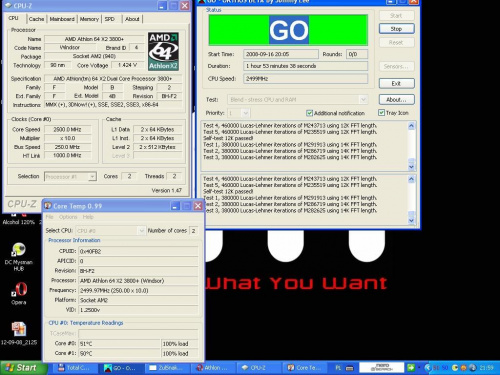Click the yellow tray icon near the clock
Viewport: 500px width, 375px height.
pos(455,368)
